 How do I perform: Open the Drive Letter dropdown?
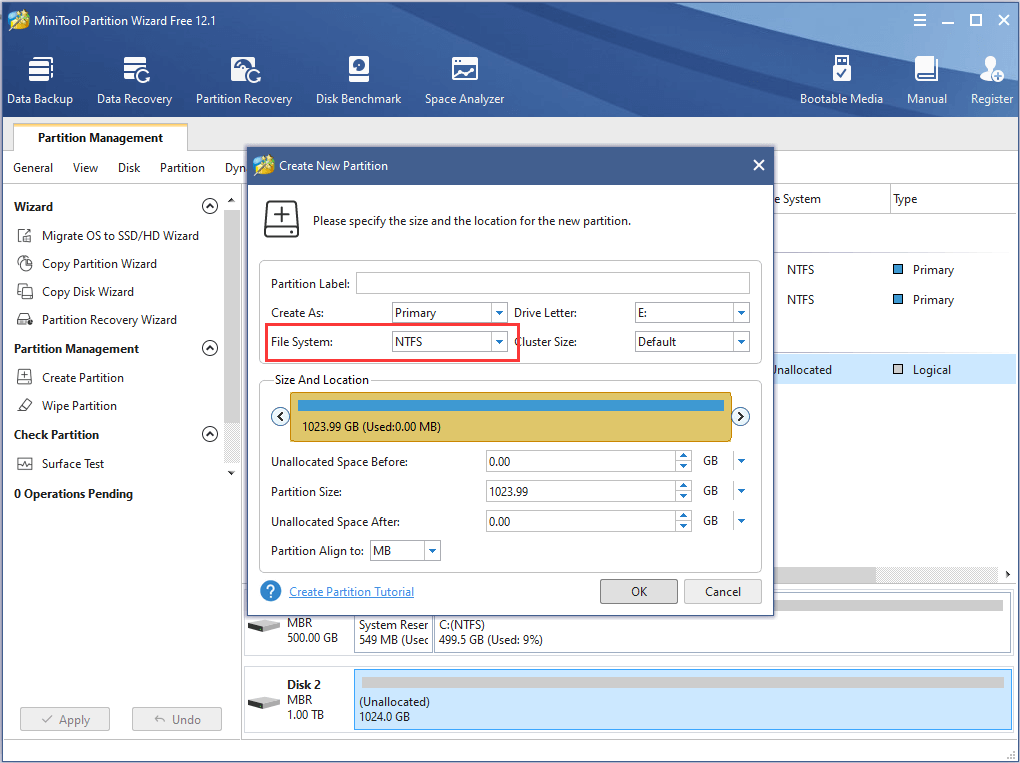[x=741, y=313]
